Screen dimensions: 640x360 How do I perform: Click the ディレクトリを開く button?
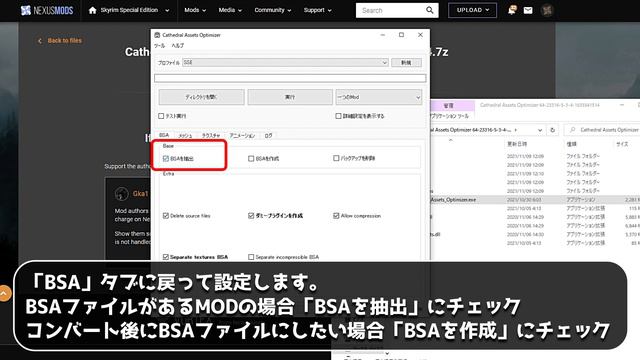pos(201,97)
